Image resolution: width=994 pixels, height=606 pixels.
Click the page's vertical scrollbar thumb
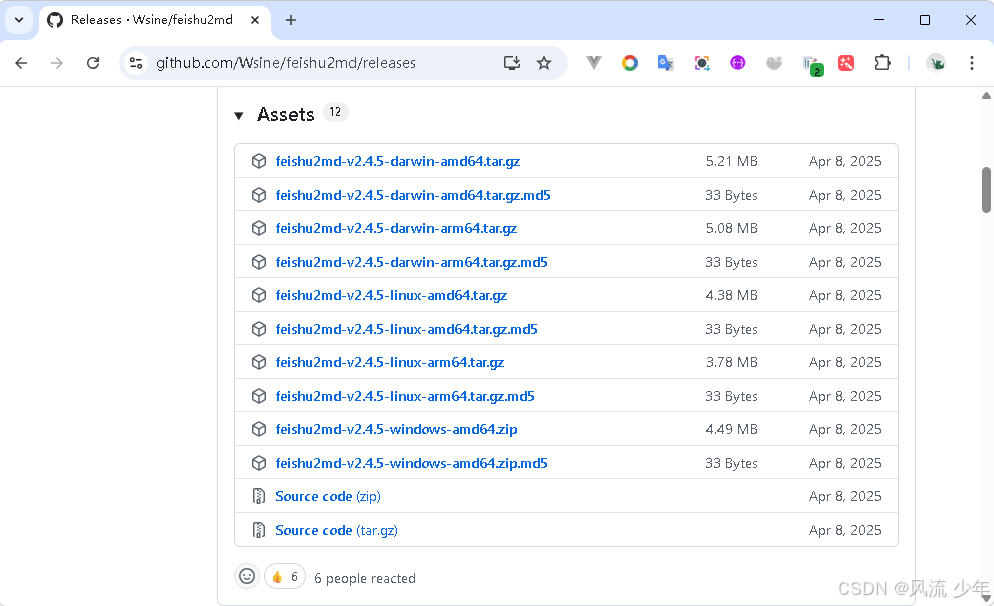point(986,190)
